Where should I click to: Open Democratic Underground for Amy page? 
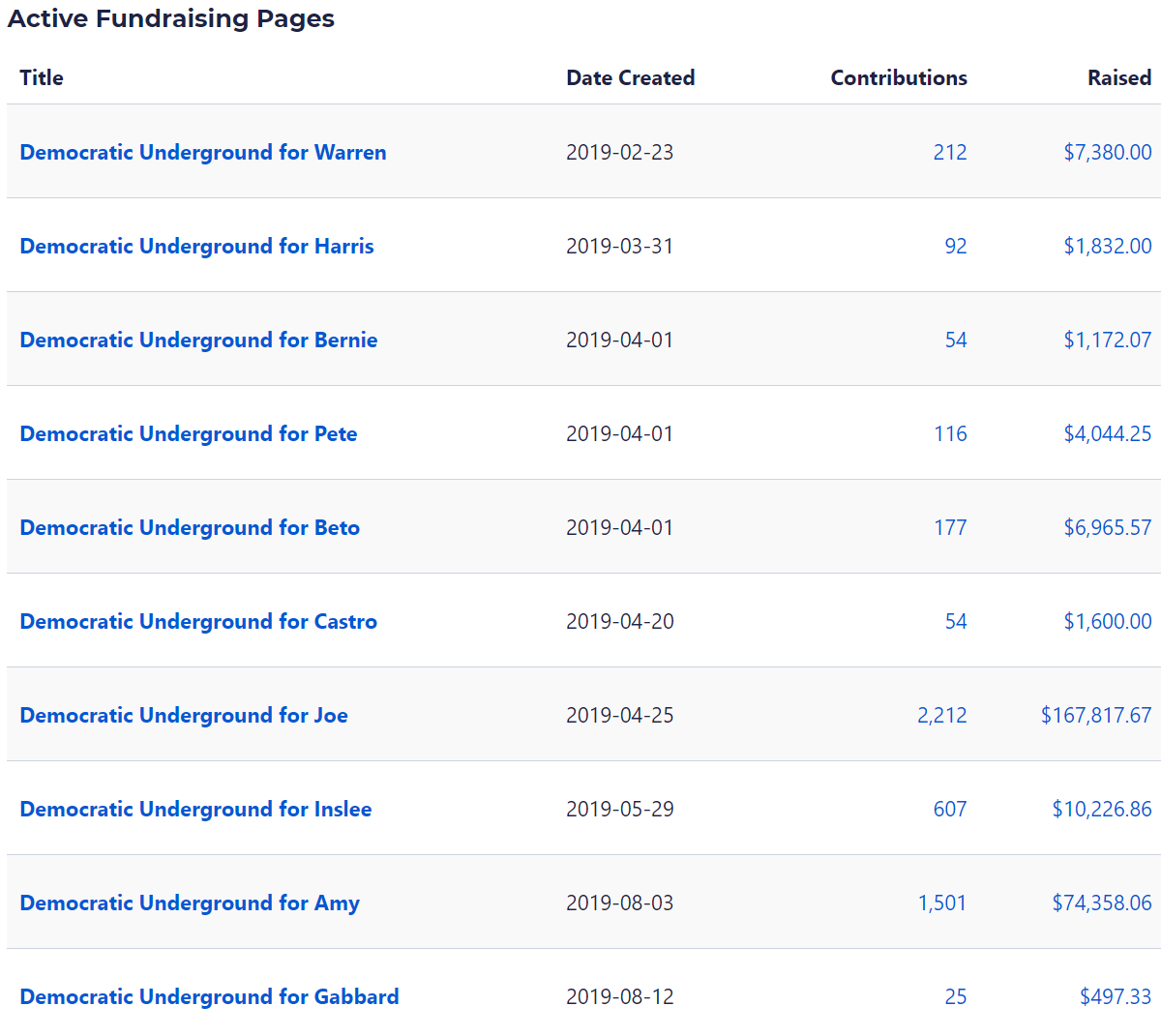click(190, 903)
